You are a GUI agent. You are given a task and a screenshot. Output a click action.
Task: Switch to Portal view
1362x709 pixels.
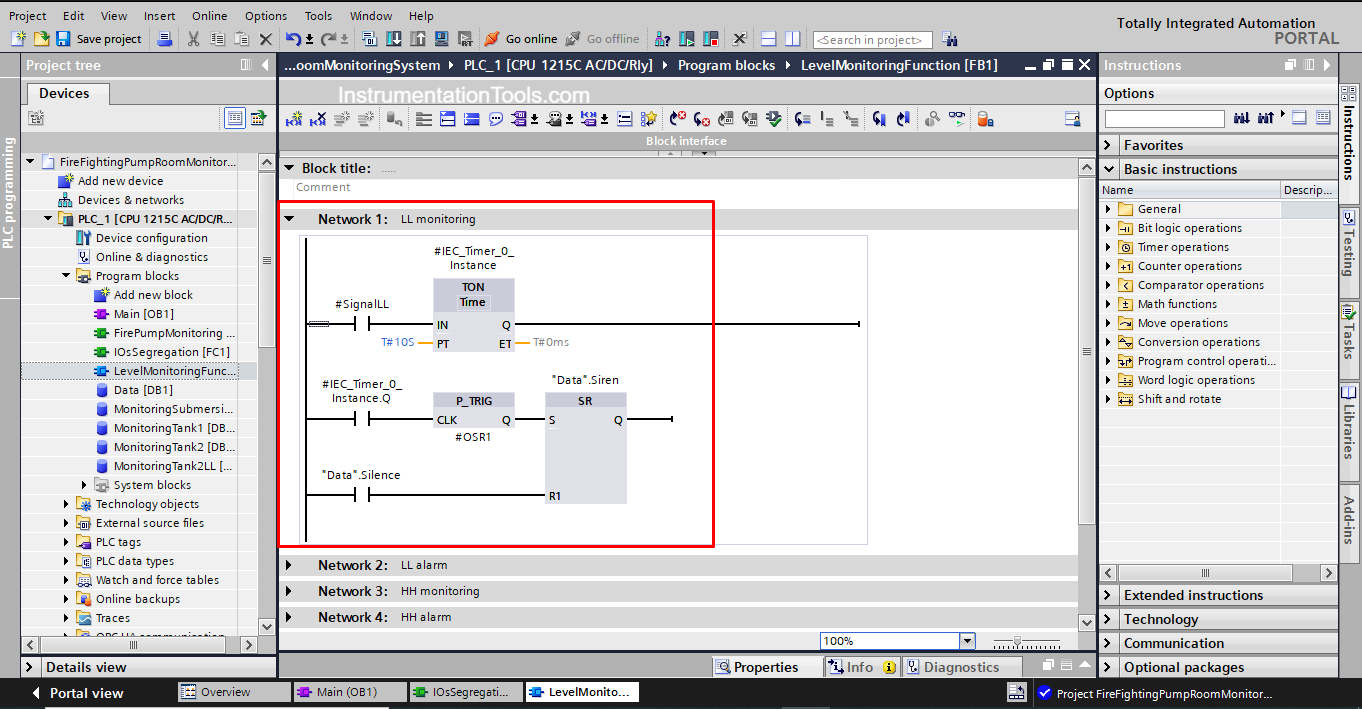pyautogui.click(x=78, y=693)
